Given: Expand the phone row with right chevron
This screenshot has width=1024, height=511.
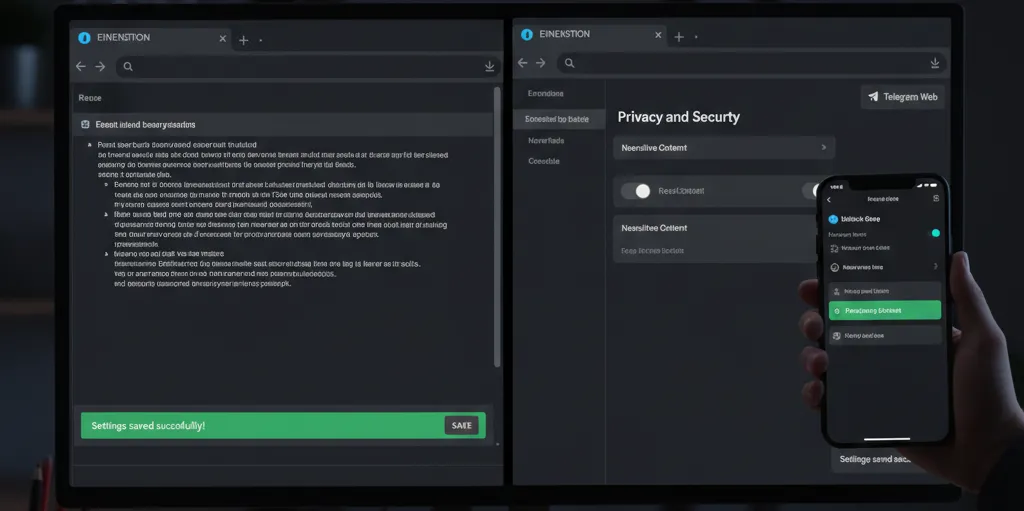Looking at the screenshot, I should pos(936,267).
